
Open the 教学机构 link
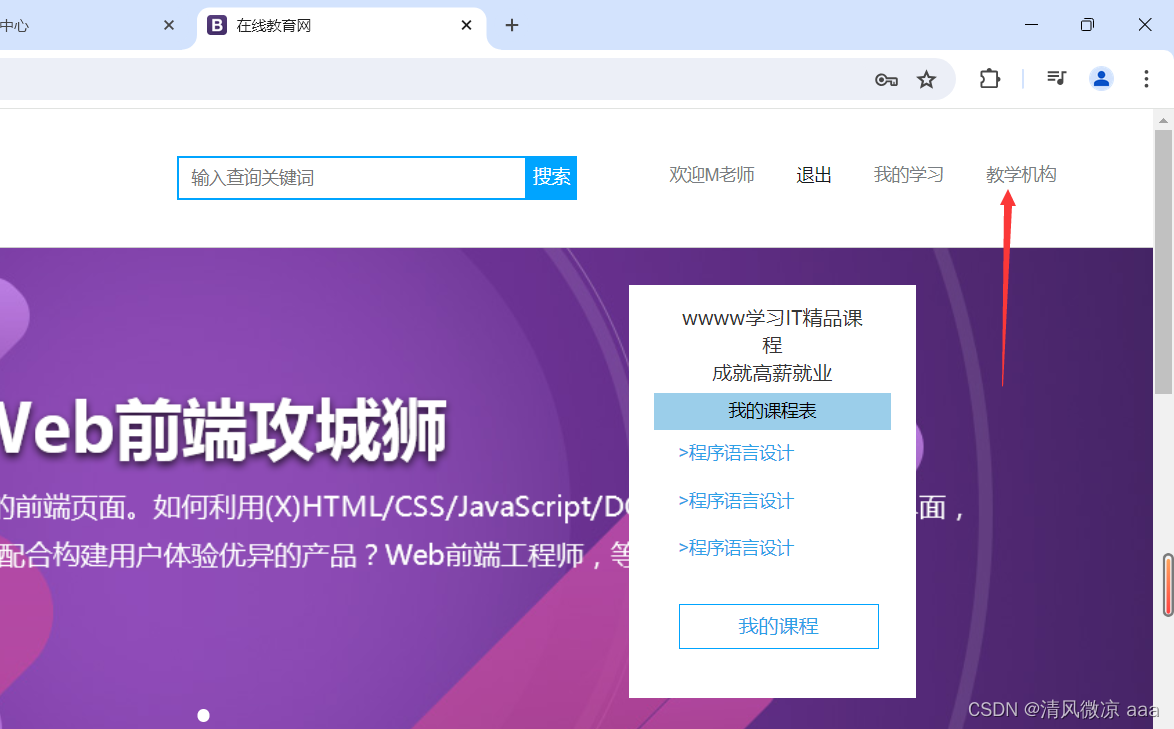point(1021,175)
